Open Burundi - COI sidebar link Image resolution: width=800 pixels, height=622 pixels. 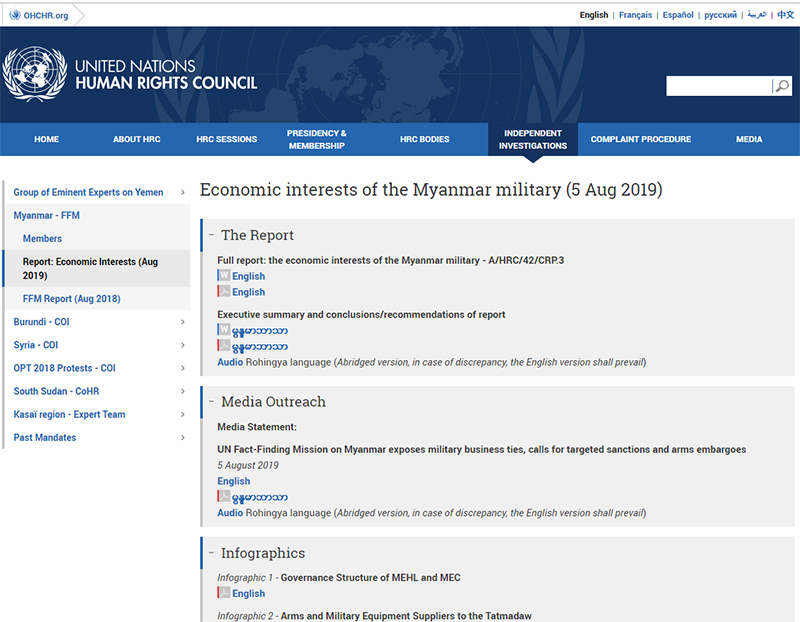coord(41,322)
